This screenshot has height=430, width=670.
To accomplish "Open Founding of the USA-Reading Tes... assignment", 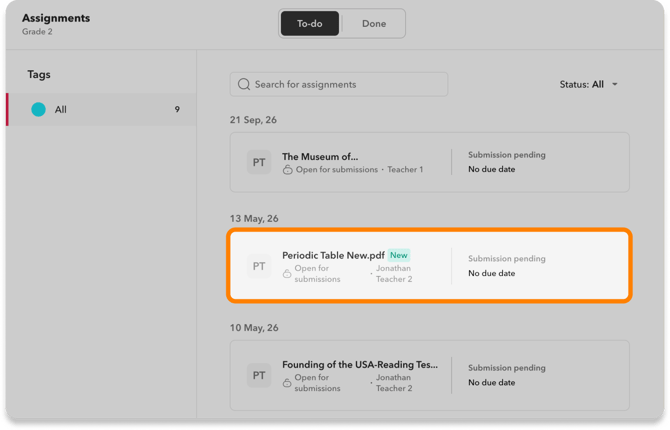I will coord(429,375).
